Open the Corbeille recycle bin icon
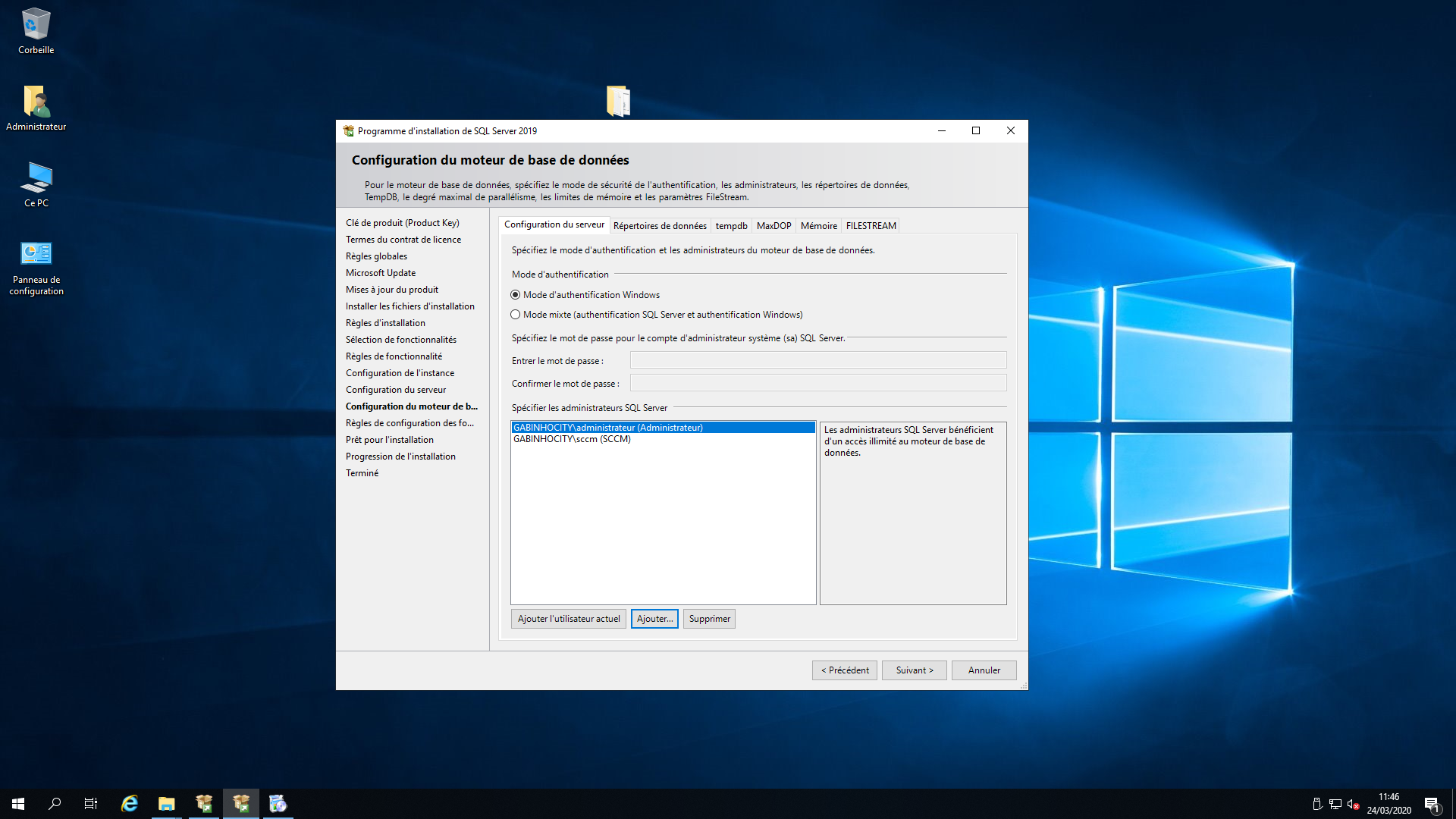The image size is (1456, 819). click(36, 32)
